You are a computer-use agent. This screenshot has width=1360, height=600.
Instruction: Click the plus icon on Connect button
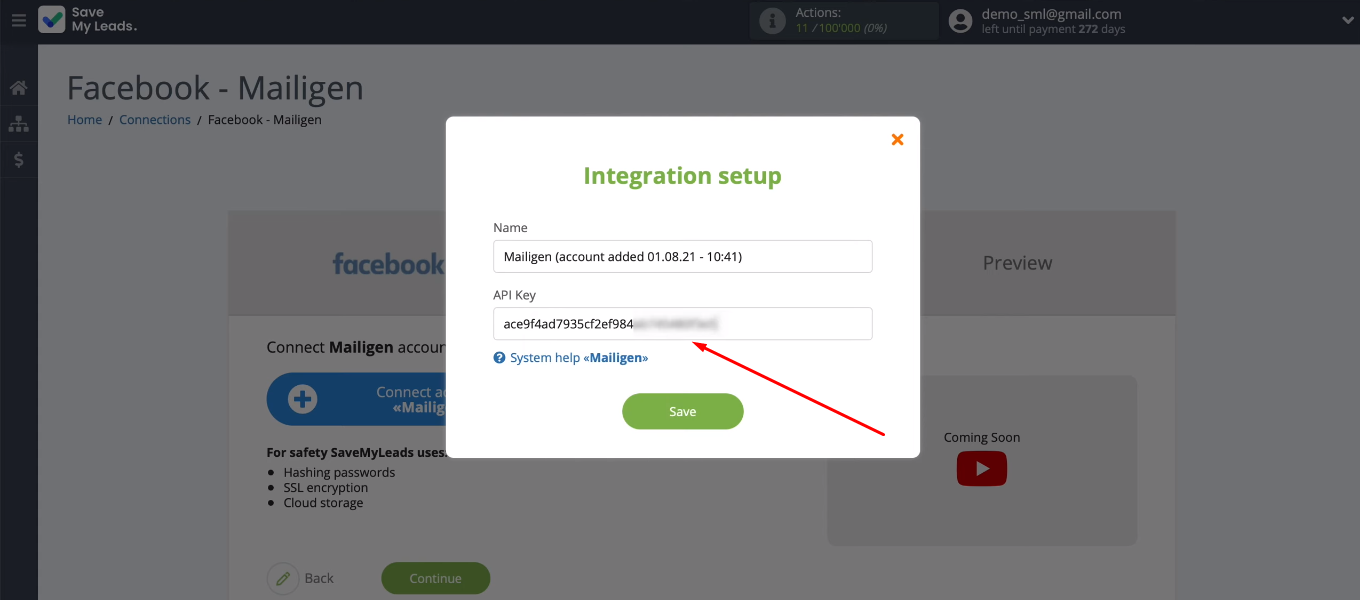tap(302, 400)
